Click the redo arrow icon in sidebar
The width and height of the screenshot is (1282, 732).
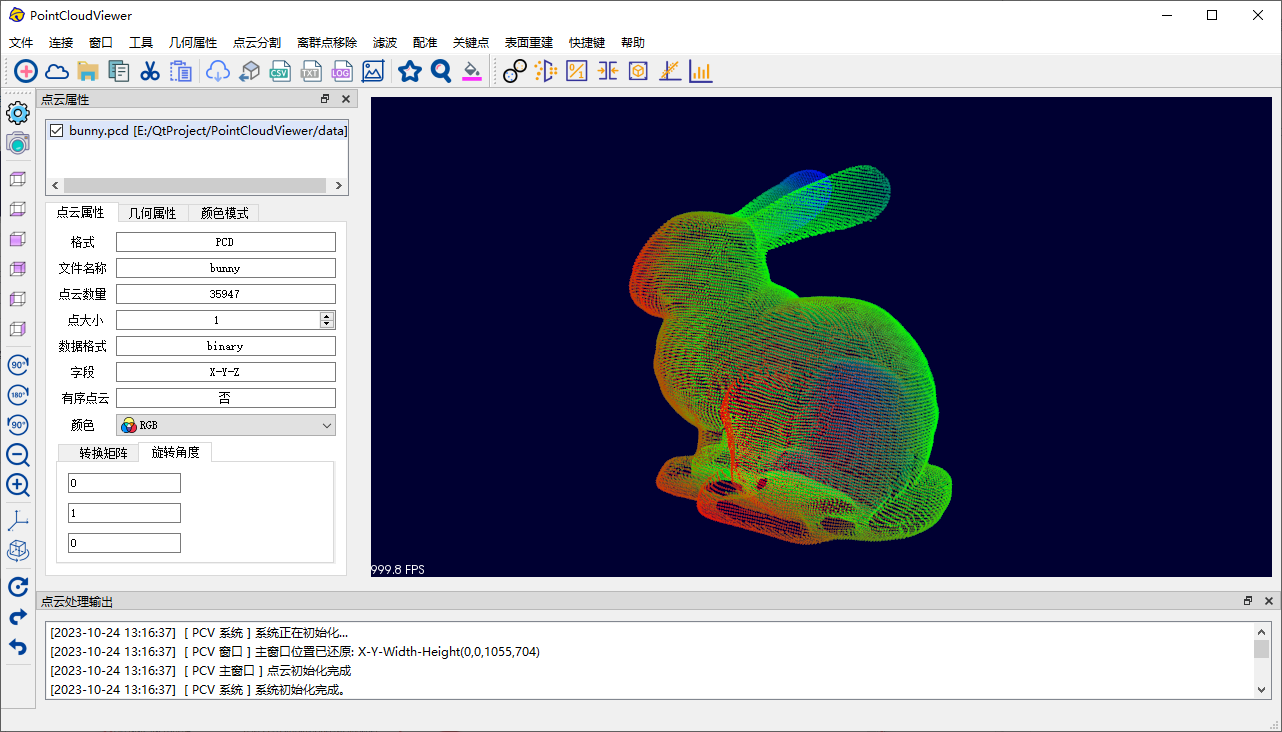[x=18, y=617]
